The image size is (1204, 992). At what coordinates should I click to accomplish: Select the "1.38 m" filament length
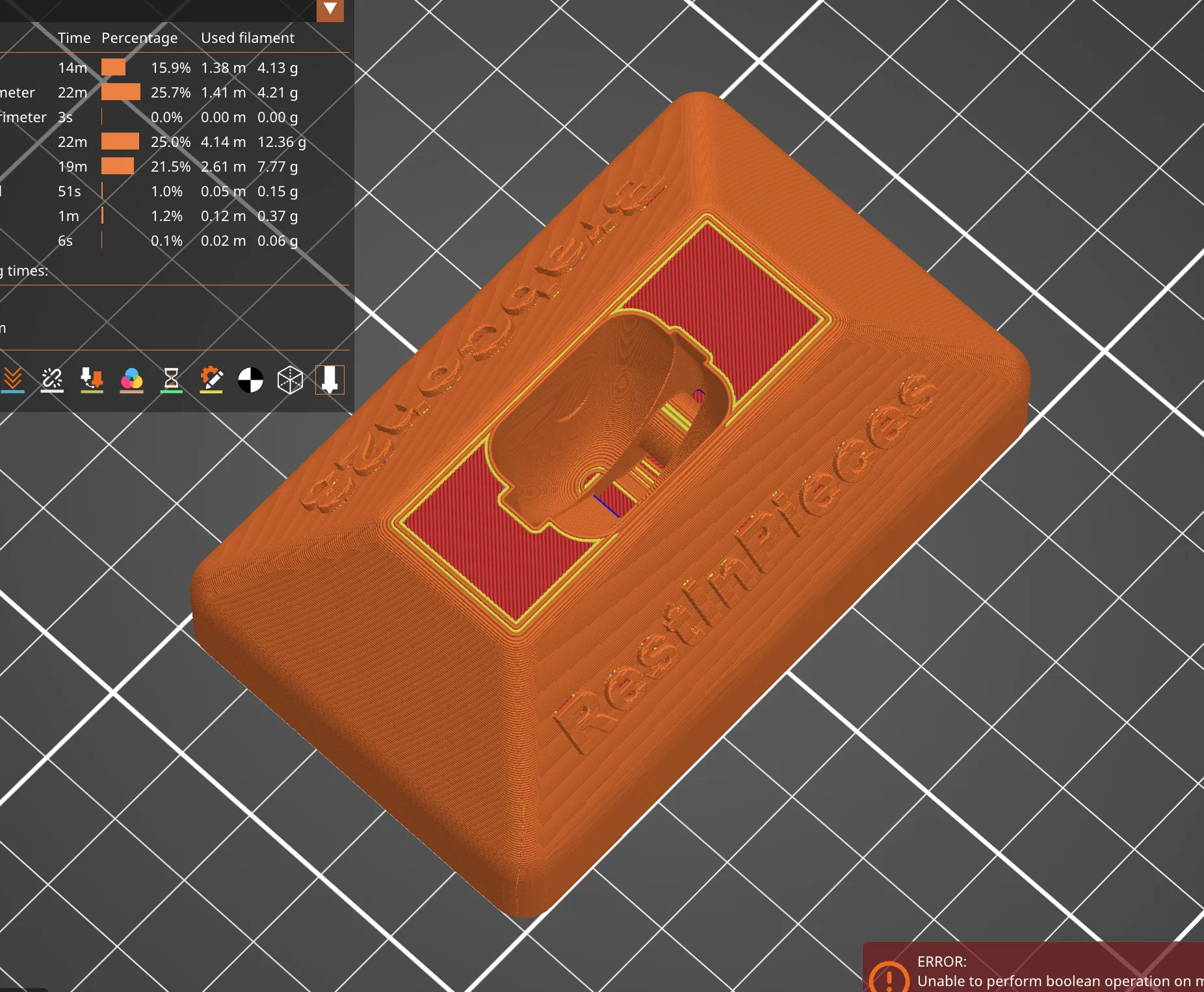pos(224,68)
